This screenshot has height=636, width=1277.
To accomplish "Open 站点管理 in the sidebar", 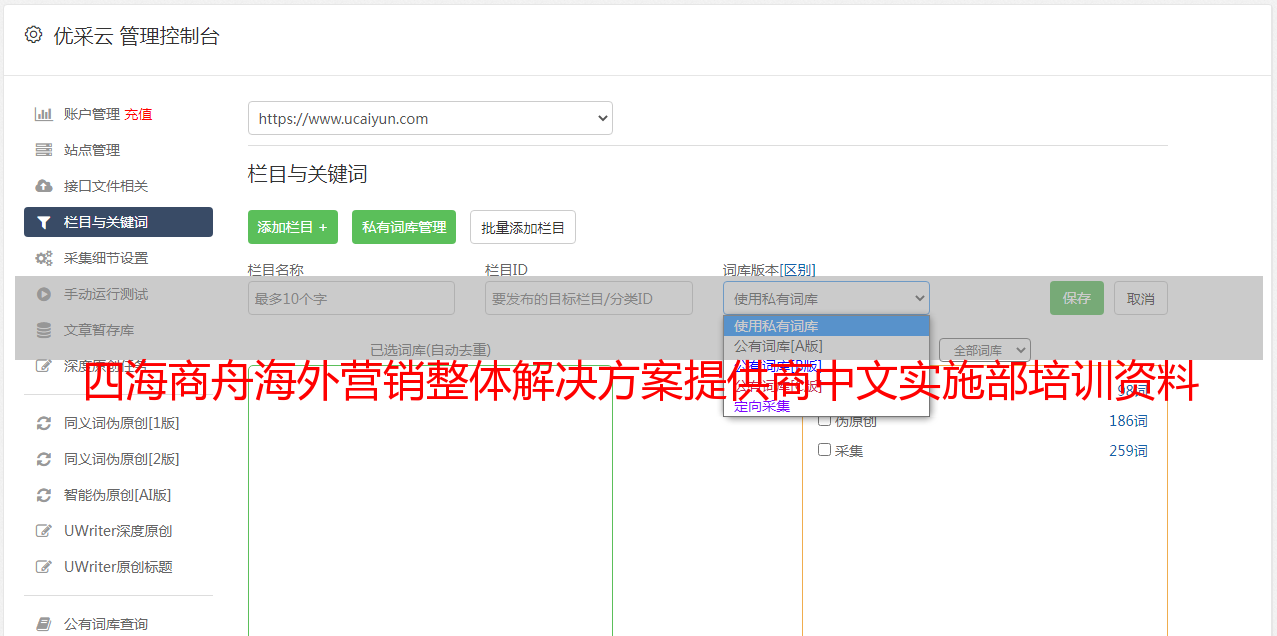I will (x=92, y=150).
